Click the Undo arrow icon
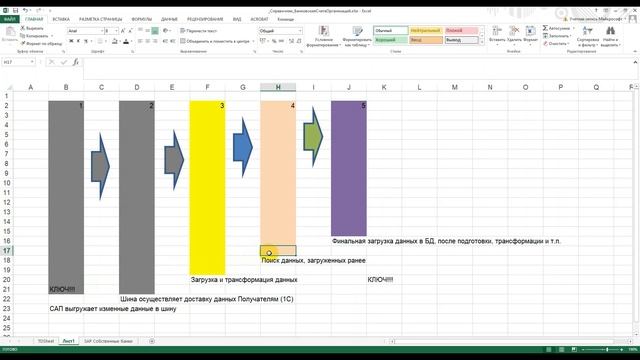This screenshot has height=360, width=640. tap(26, 11)
